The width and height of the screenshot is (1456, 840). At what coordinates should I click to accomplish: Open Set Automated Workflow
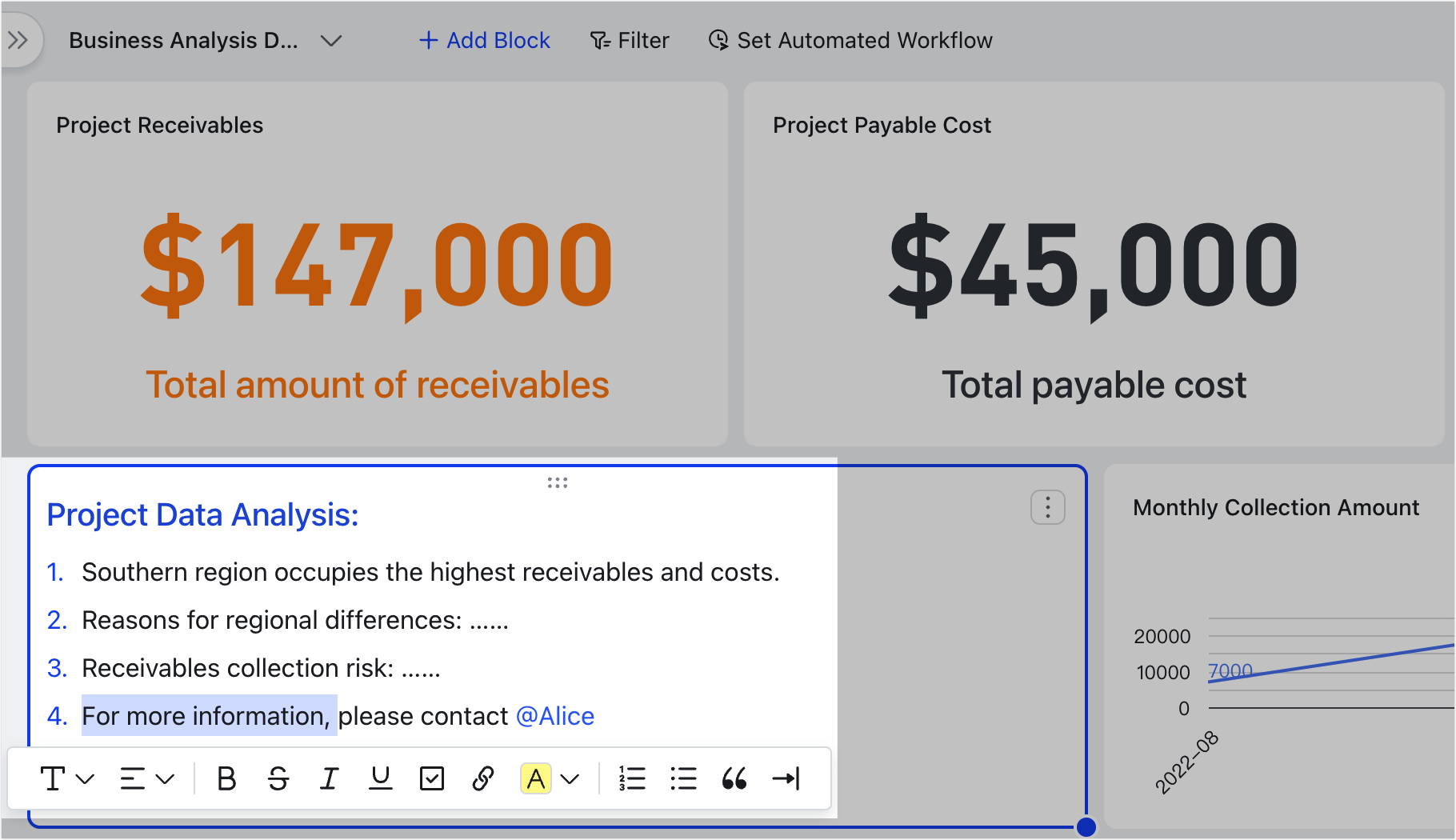(850, 40)
